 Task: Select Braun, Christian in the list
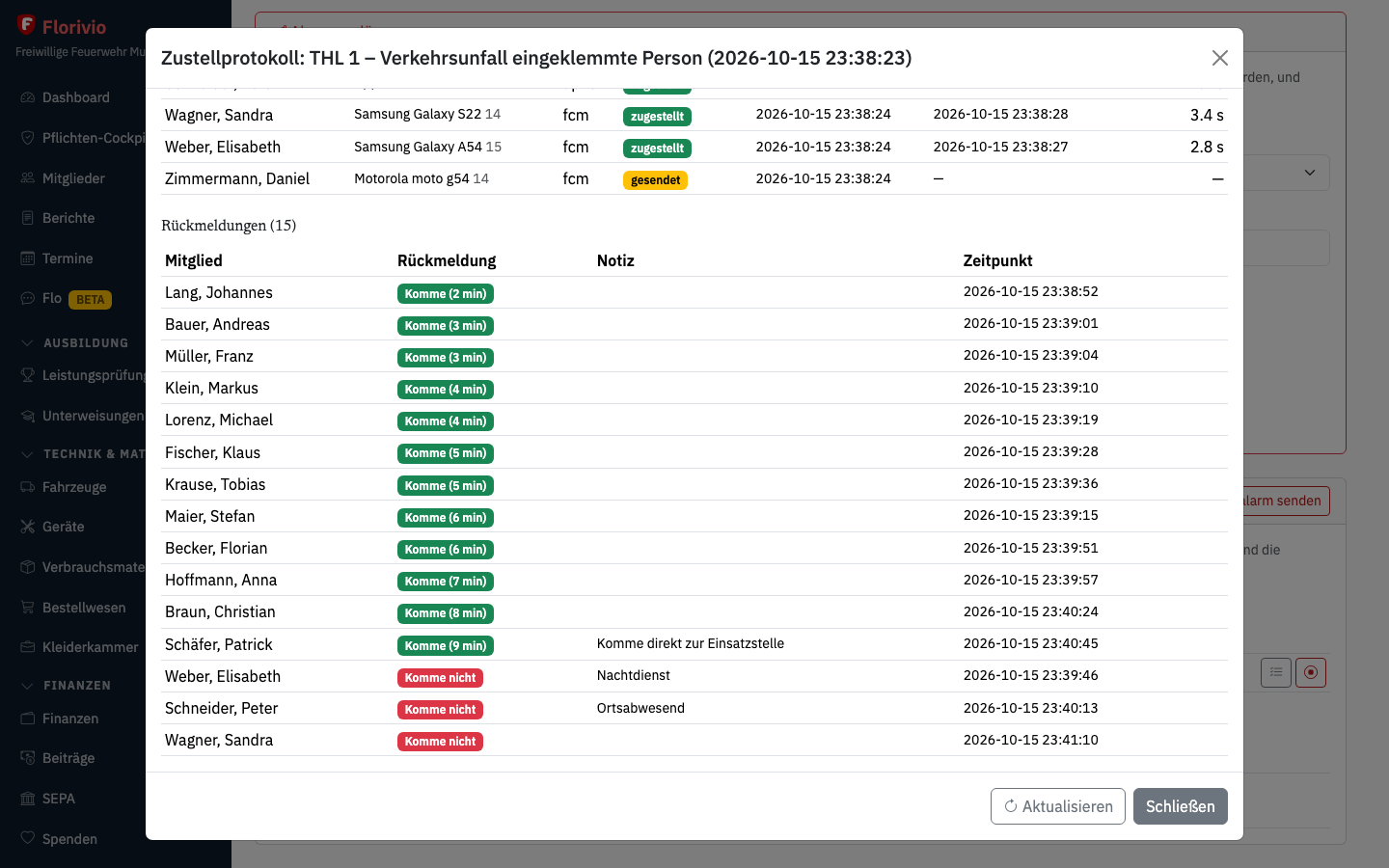220,611
